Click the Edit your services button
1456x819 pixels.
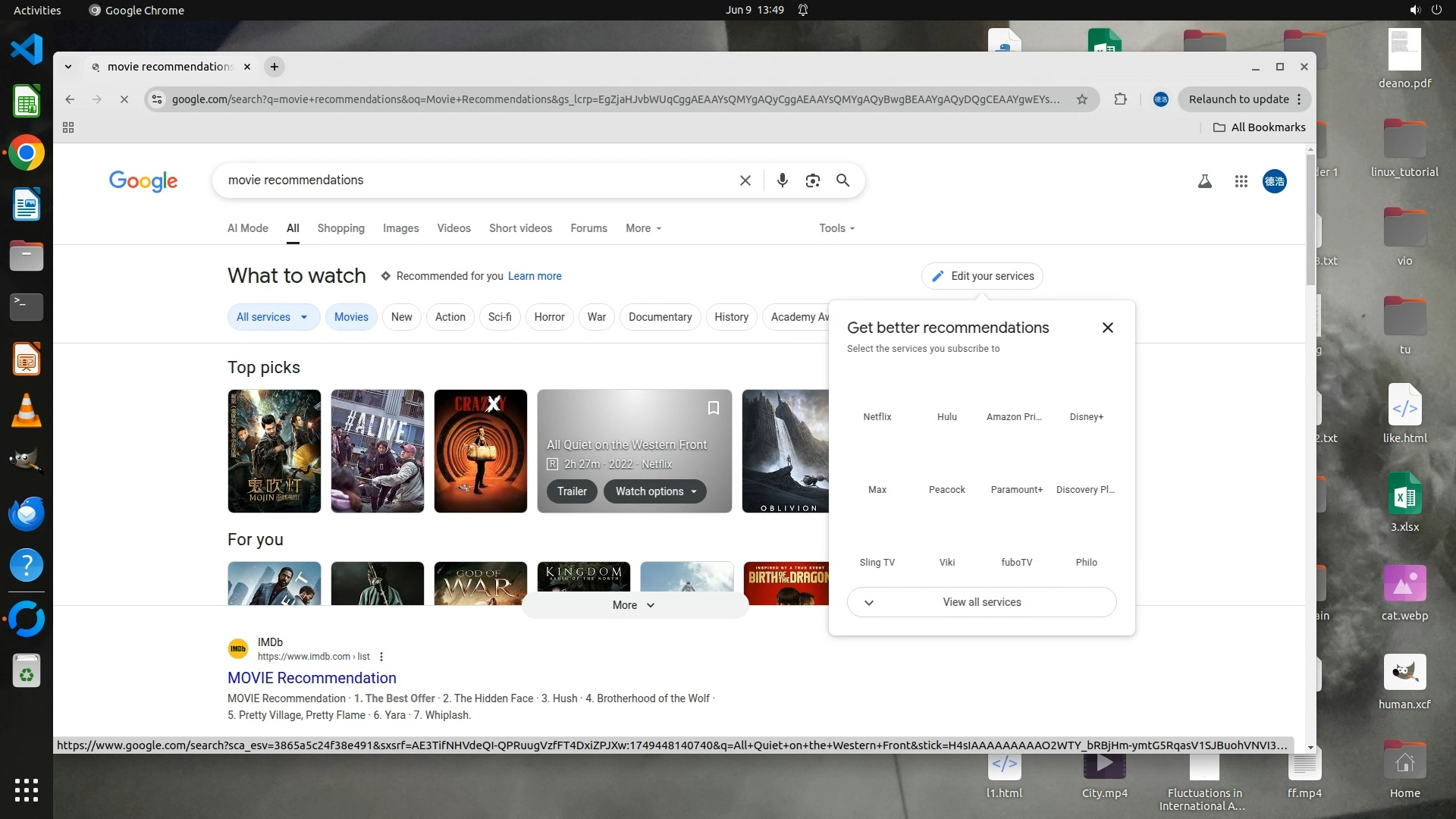[982, 276]
